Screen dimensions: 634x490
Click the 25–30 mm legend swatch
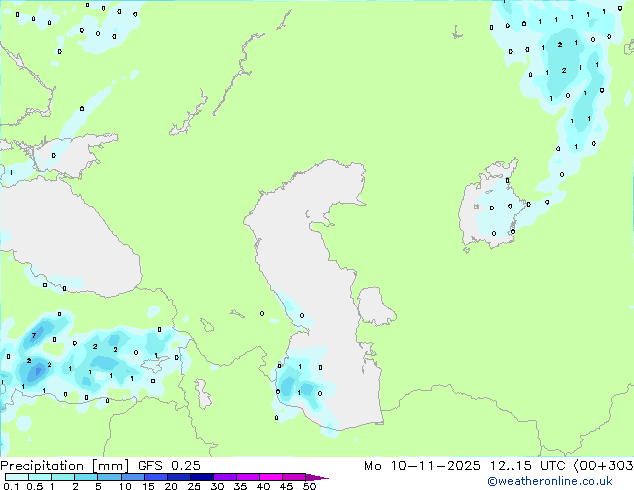click(202, 477)
